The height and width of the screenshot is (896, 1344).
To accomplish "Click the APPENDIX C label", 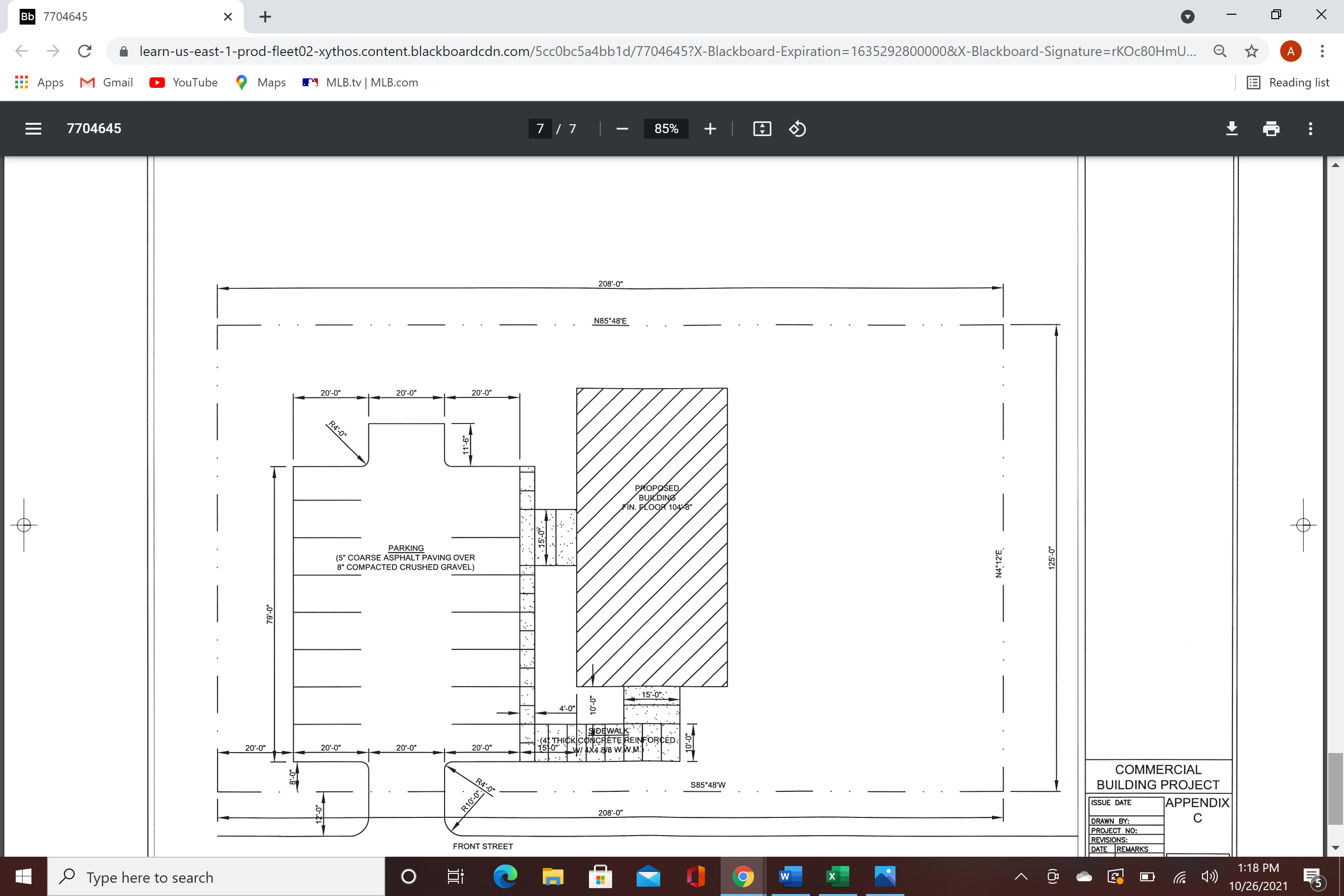I will 1197,811.
